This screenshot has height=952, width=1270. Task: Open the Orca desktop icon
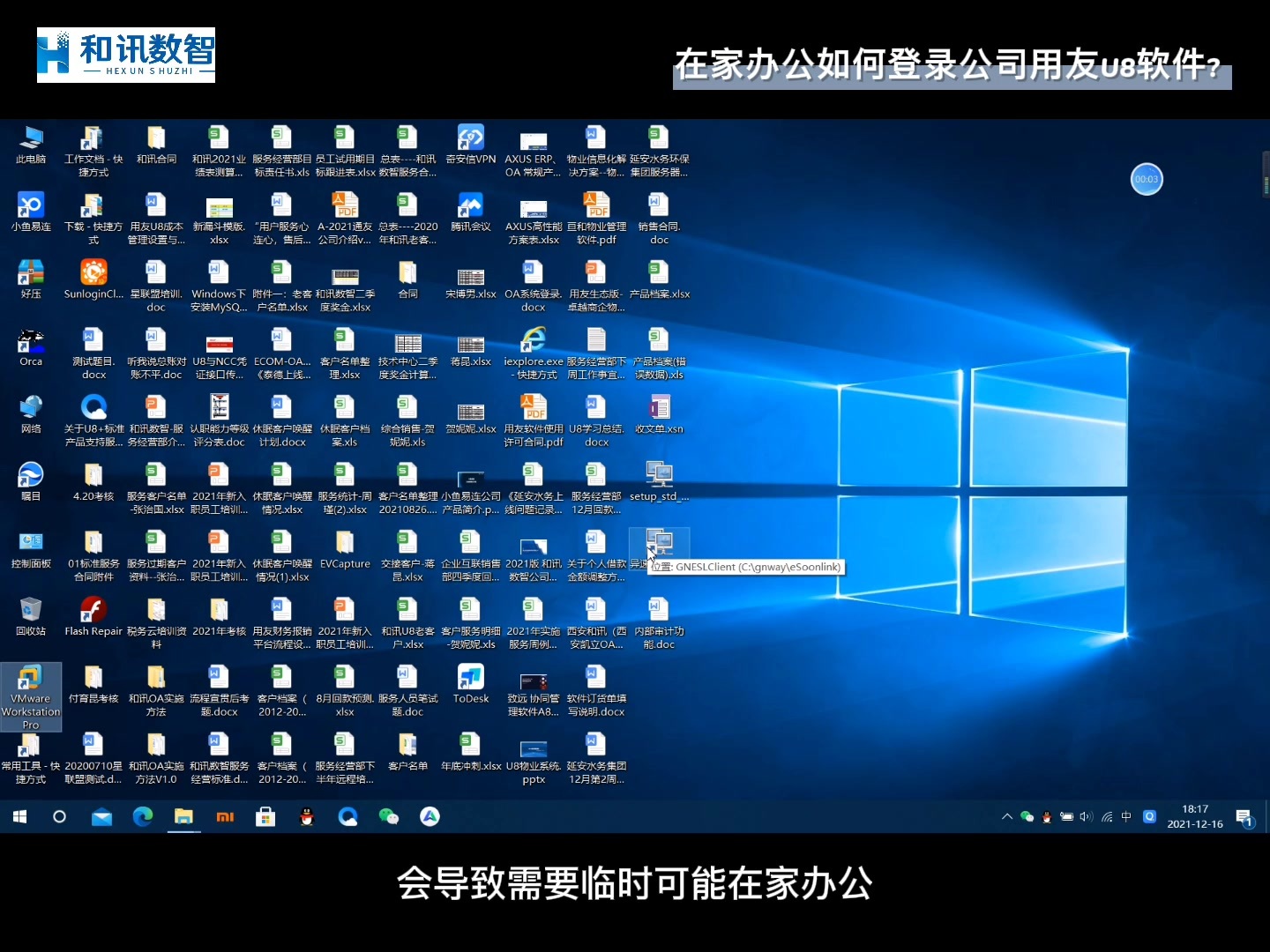click(x=31, y=347)
